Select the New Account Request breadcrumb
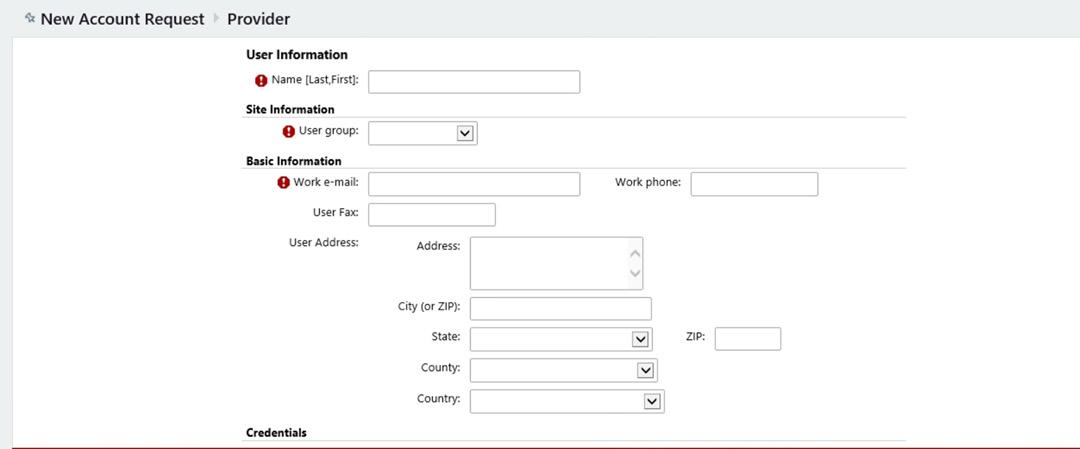Viewport: 1080px width, 449px height. (x=123, y=19)
